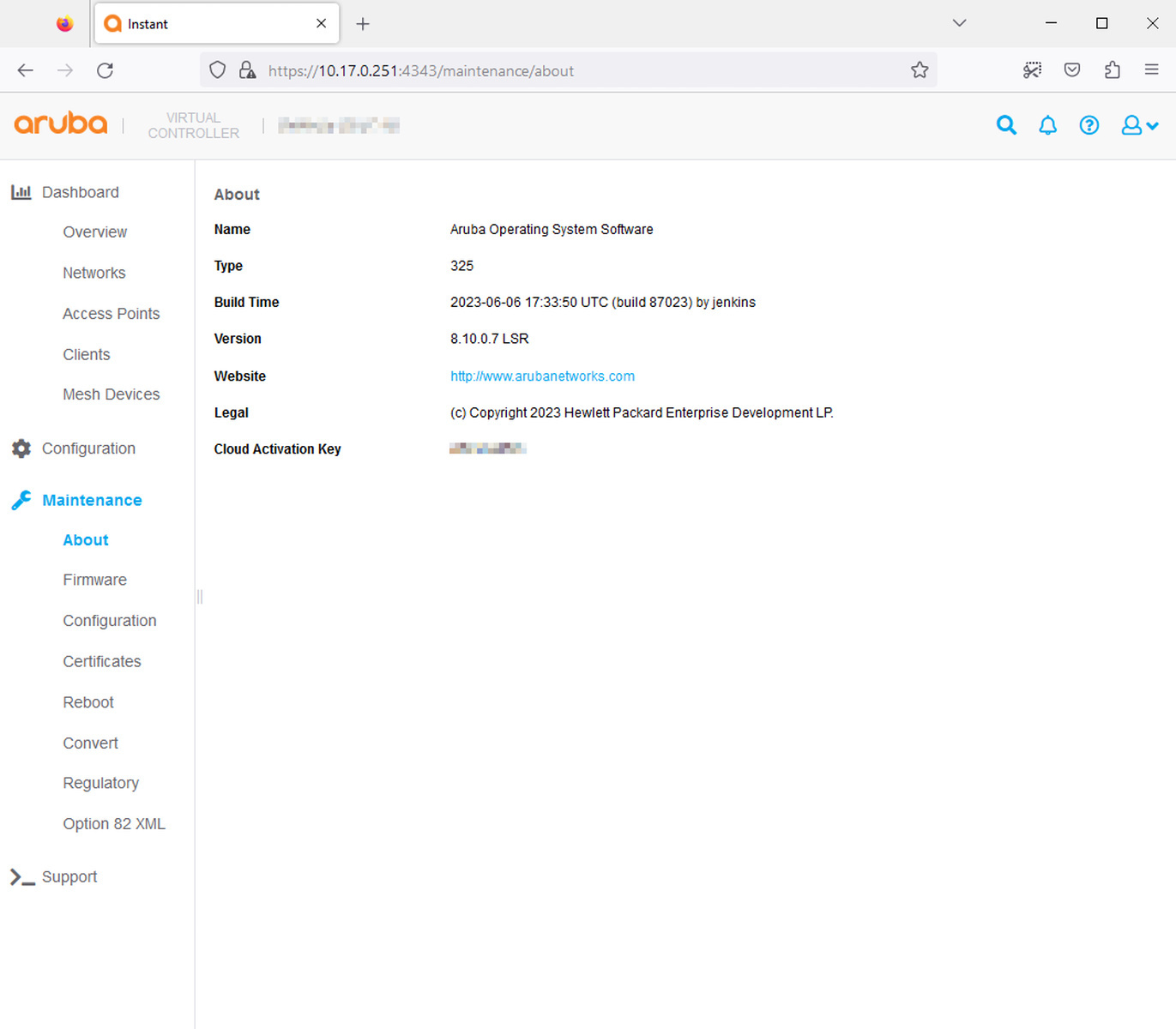Bookmark this page with the star

pos(920,70)
